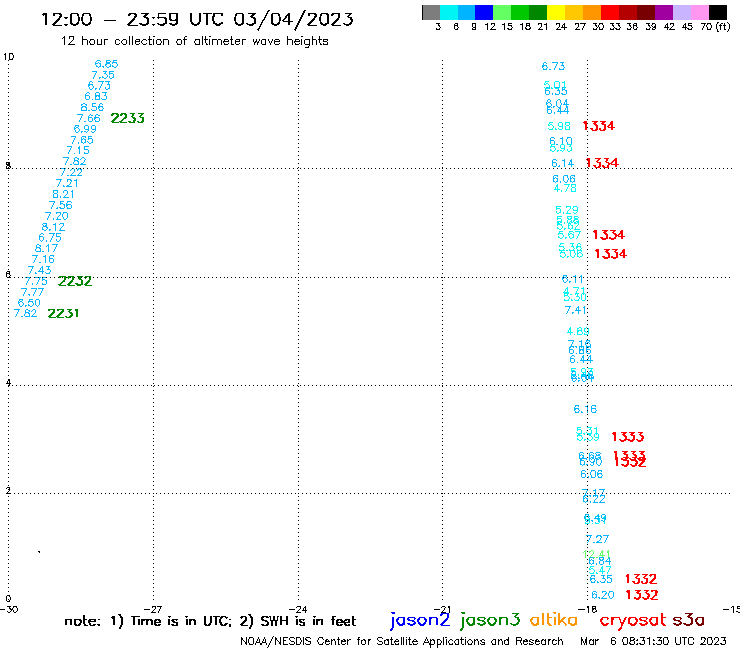Click the orange 'altika' legend label
This screenshot has height=650, width=740.
[x=553, y=619]
